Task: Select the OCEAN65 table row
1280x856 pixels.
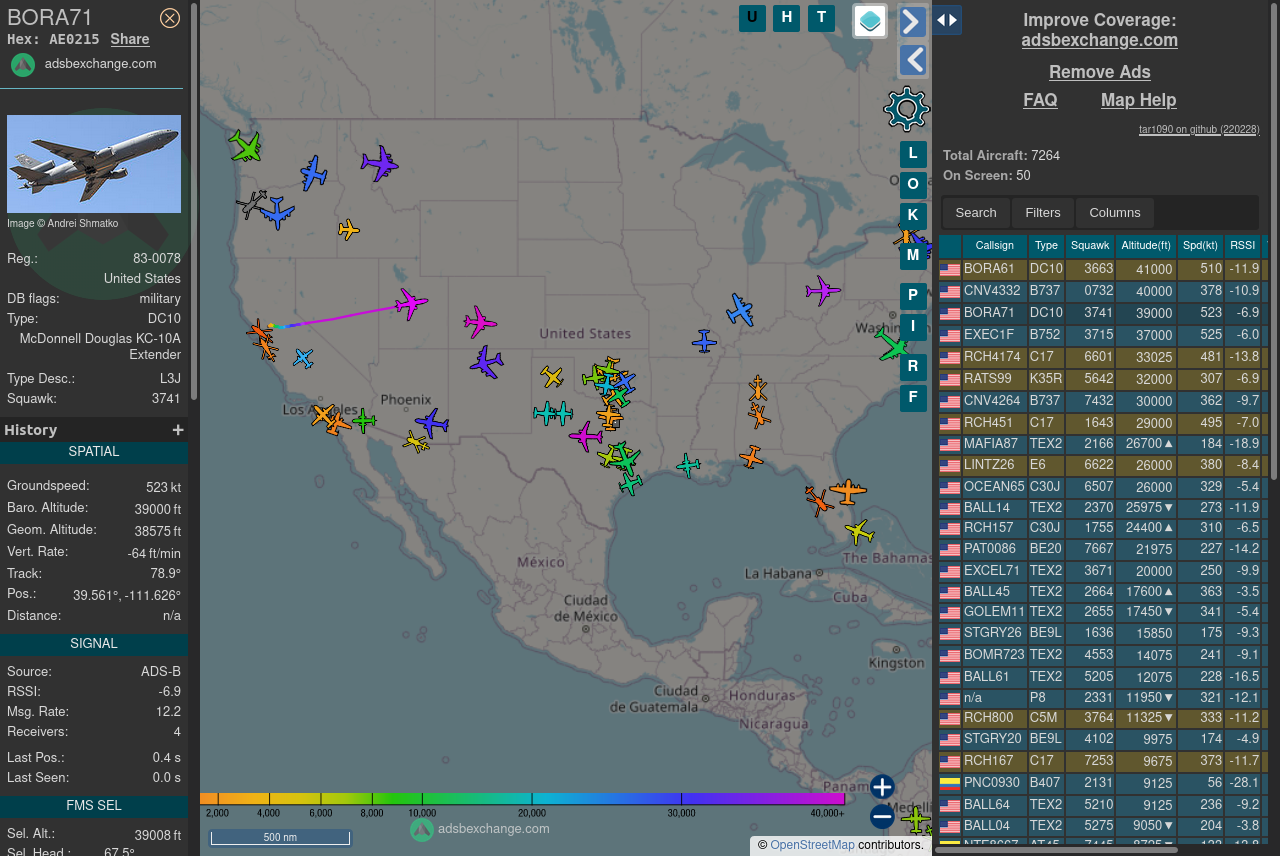Action: pyautogui.click(x=1103, y=487)
